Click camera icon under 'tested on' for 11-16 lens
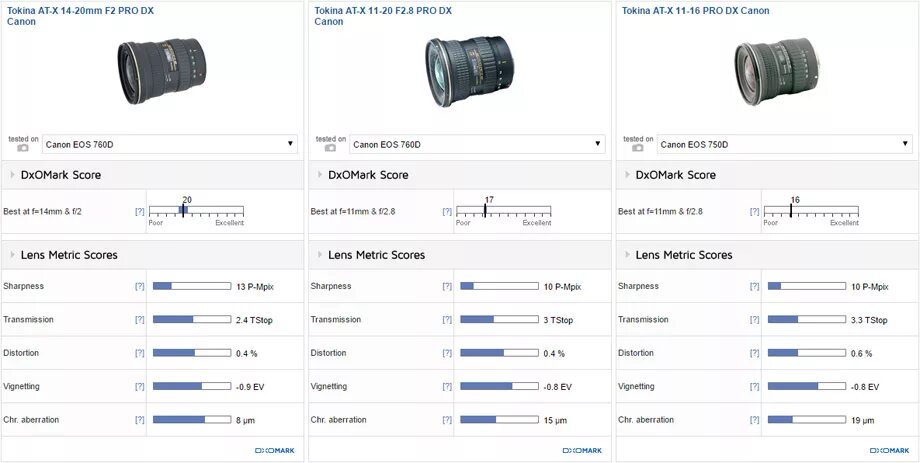Image resolution: width=920 pixels, height=463 pixels. [x=638, y=148]
